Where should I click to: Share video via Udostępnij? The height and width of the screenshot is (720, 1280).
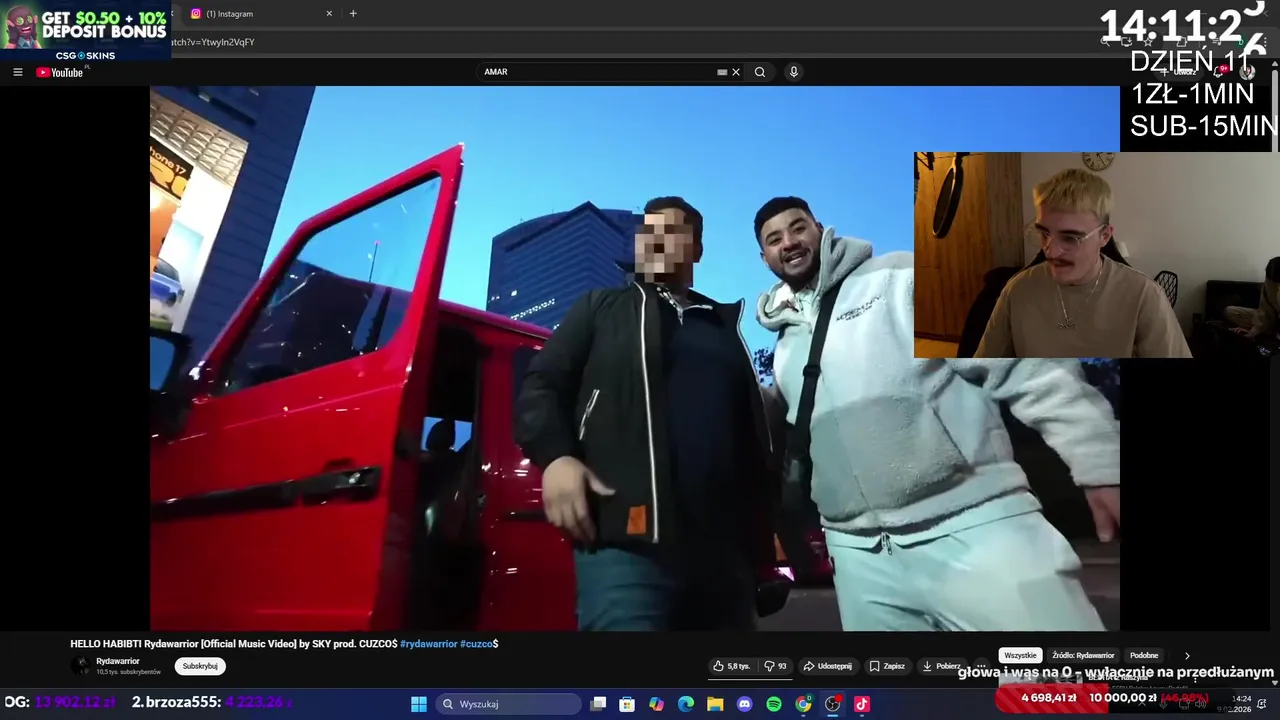(x=828, y=666)
